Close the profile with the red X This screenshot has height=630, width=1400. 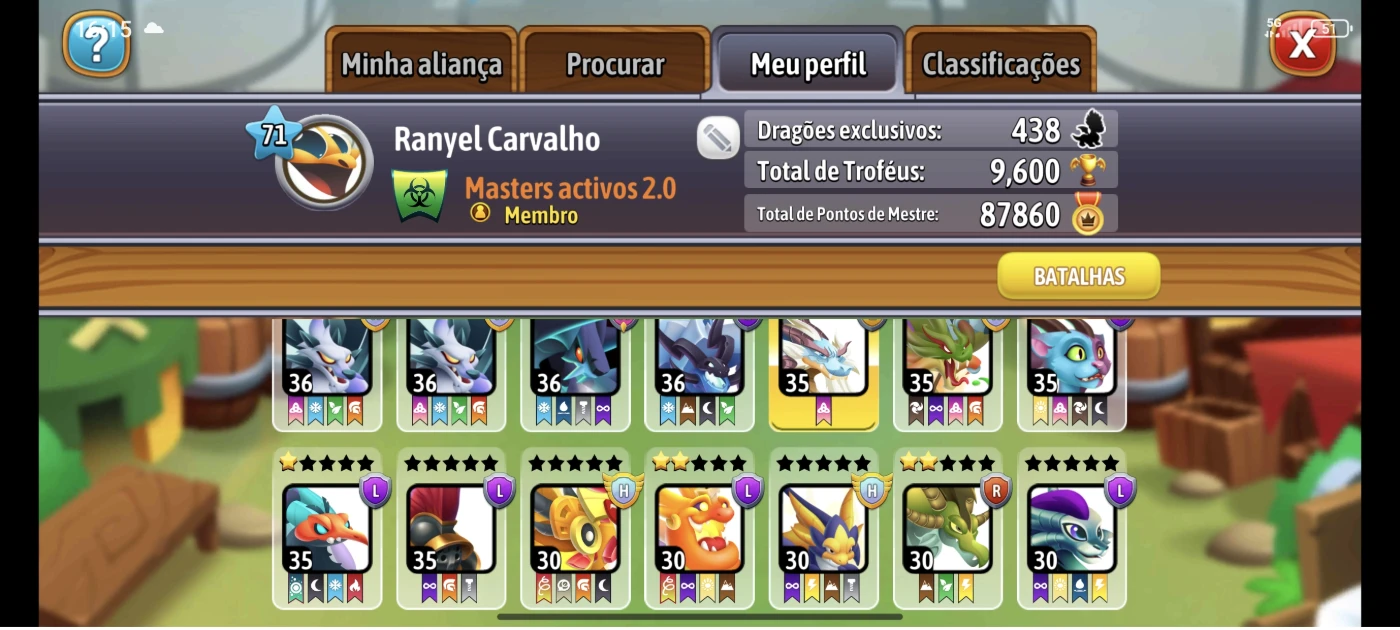[x=1302, y=44]
